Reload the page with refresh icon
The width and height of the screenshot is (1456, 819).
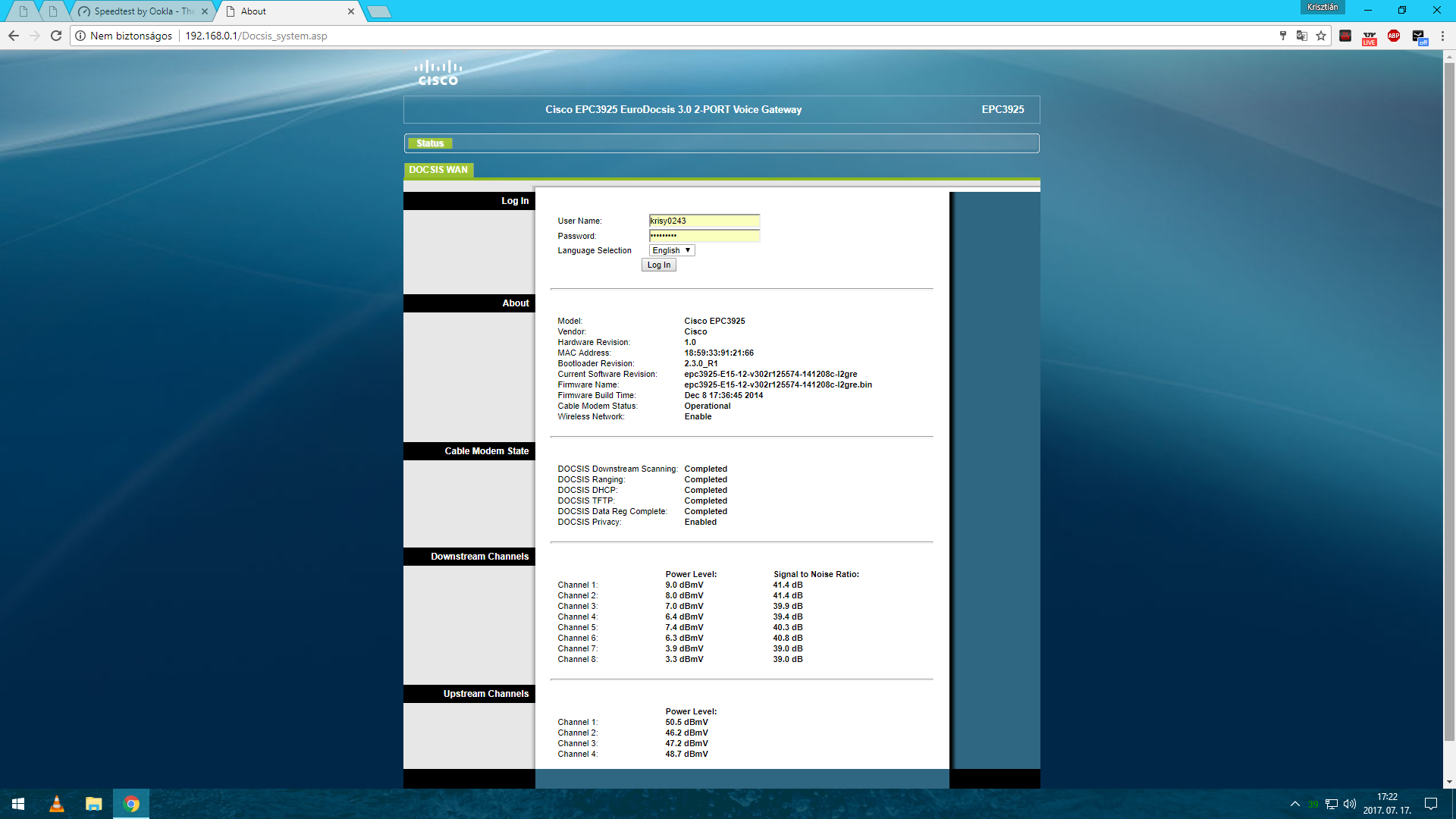coord(56,36)
